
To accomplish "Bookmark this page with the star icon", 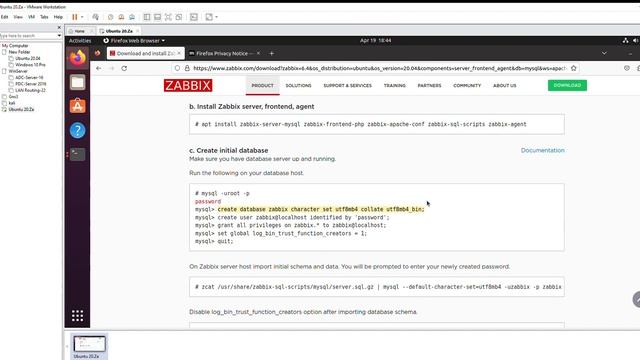I will [573, 68].
